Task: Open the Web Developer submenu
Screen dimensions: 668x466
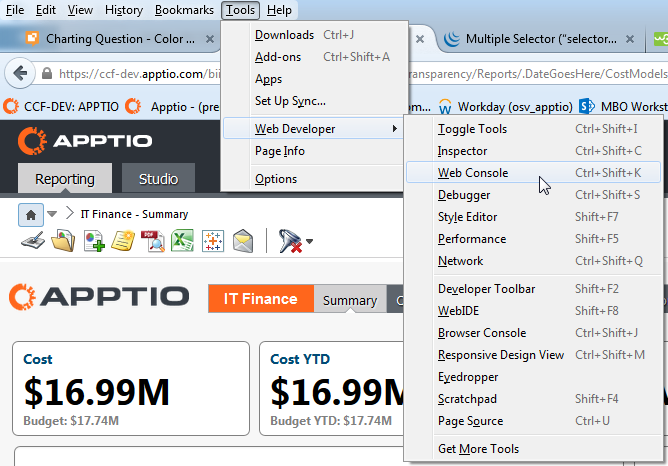Action: pos(313,129)
